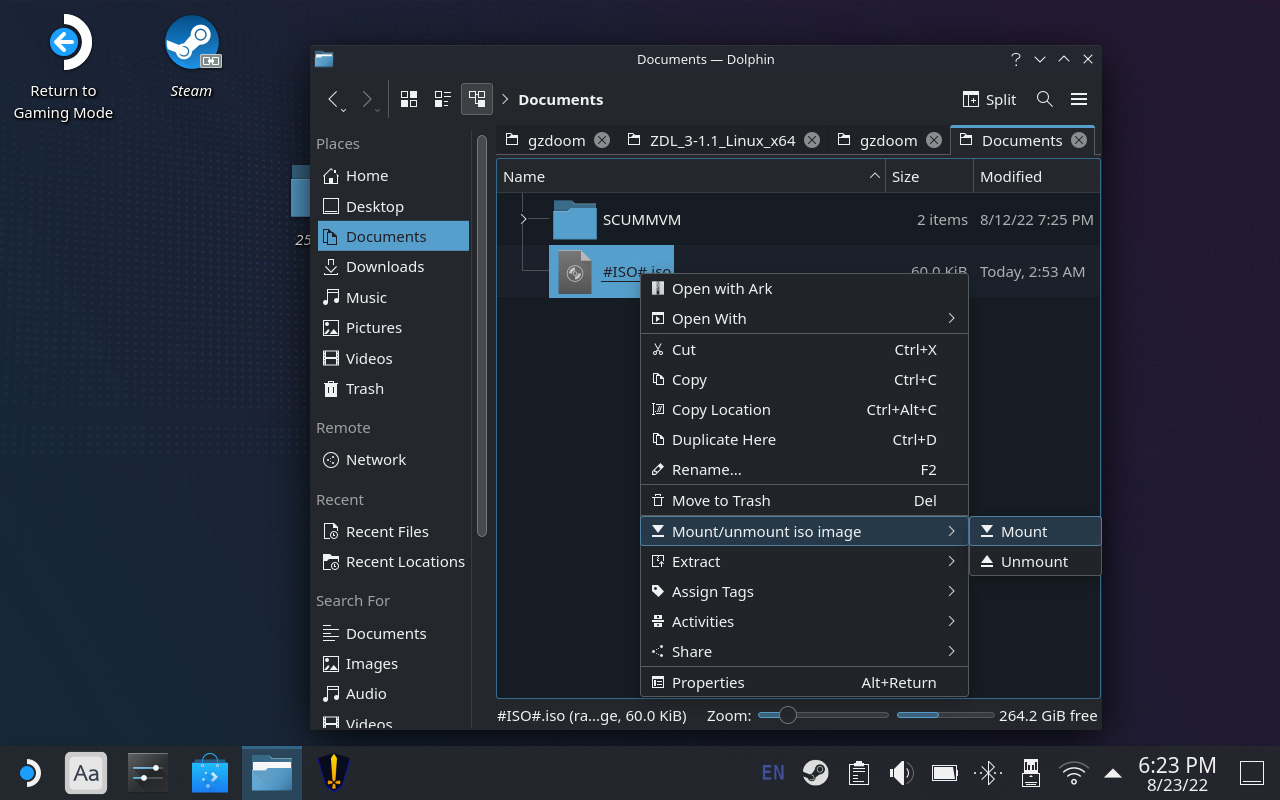
Task: Expand the SCUMMVM folder tree
Action: click(523, 219)
